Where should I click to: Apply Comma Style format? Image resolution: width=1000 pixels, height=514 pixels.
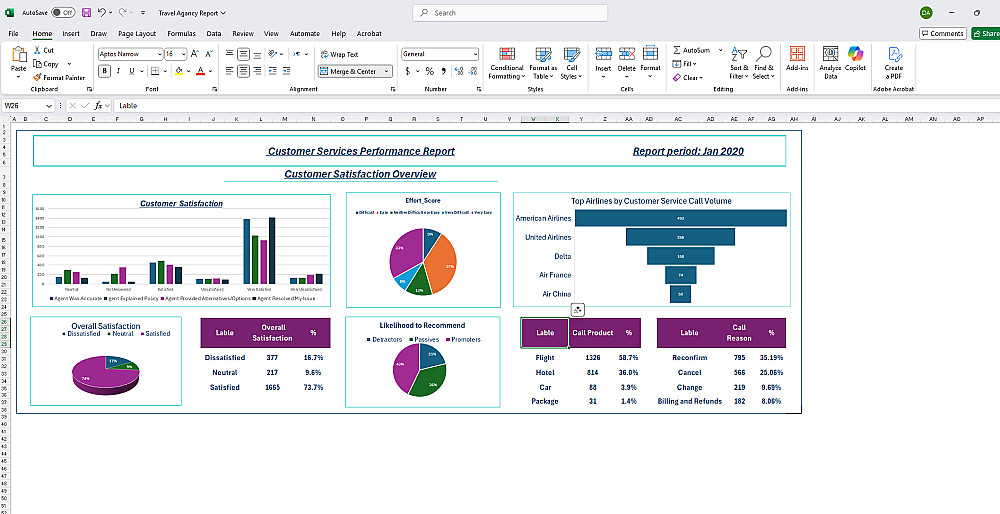point(443,71)
